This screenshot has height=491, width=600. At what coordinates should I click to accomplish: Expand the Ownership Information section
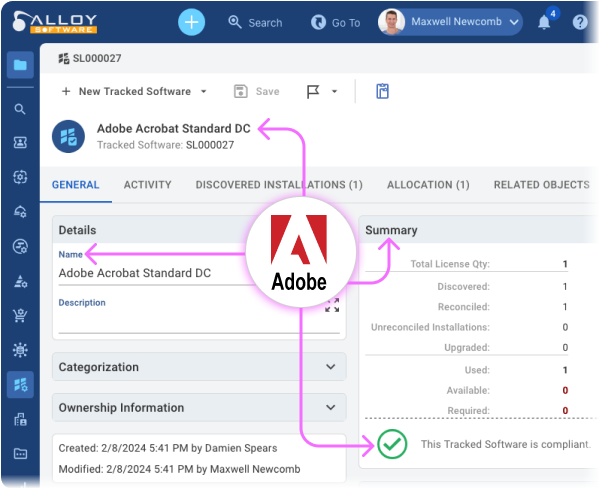pos(199,408)
